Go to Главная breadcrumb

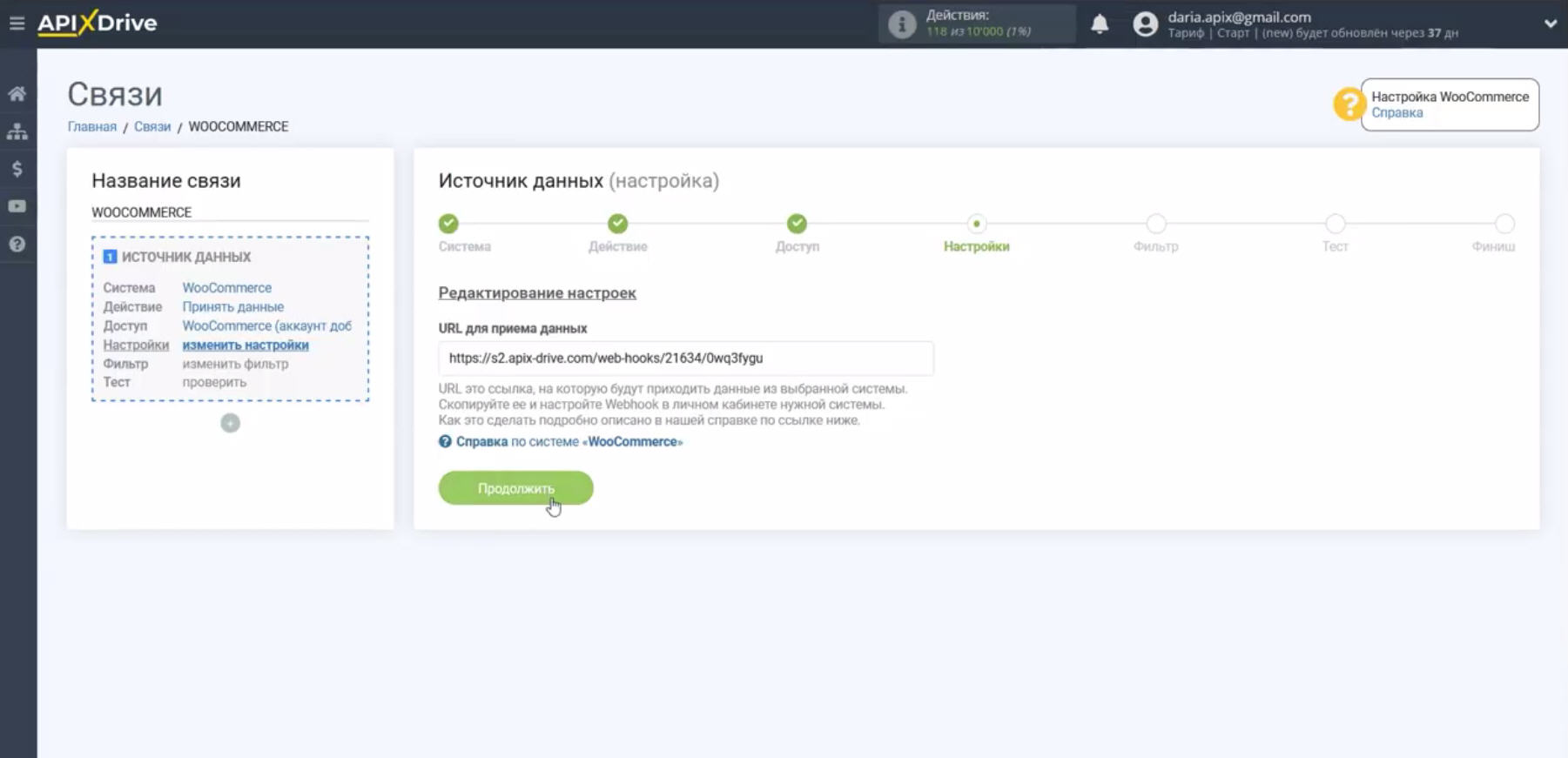tap(92, 126)
